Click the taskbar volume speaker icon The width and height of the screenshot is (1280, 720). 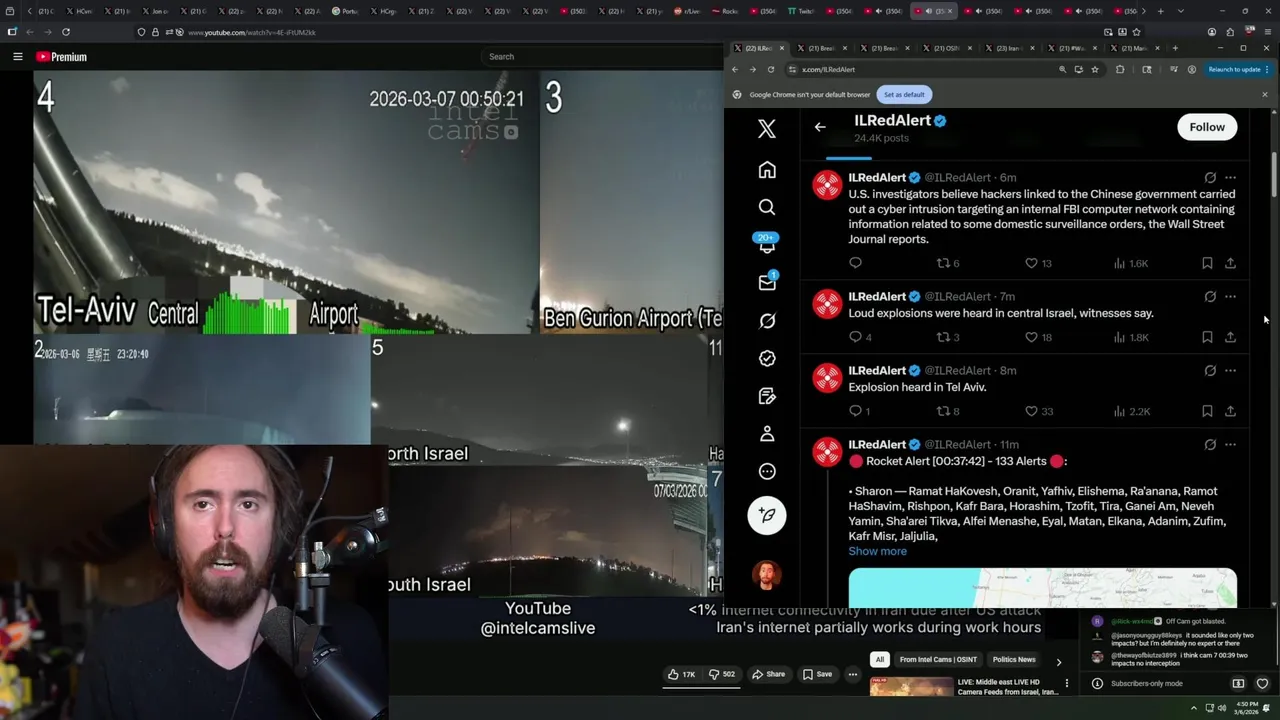click(1221, 708)
